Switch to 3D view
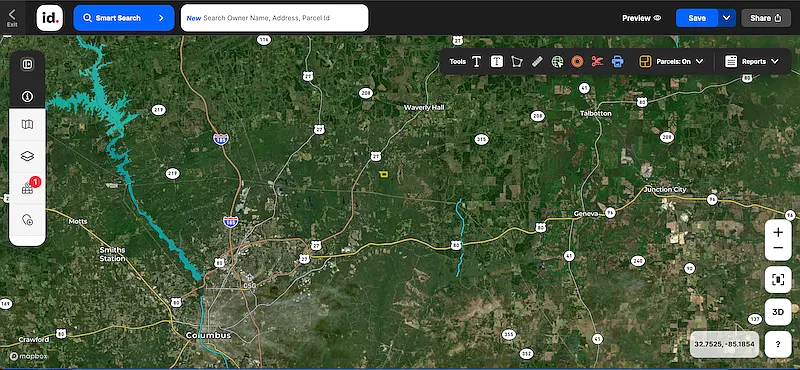This screenshot has width=800, height=370. 778,312
